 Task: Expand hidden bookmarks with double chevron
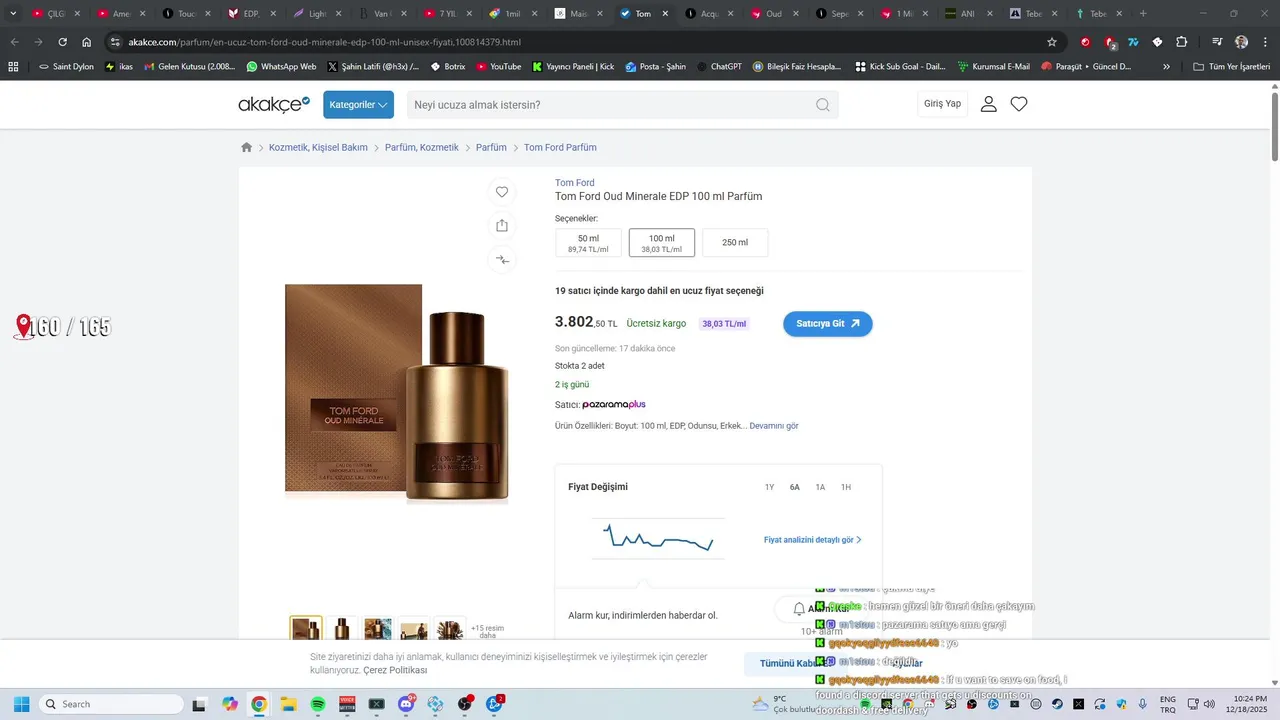1166,66
